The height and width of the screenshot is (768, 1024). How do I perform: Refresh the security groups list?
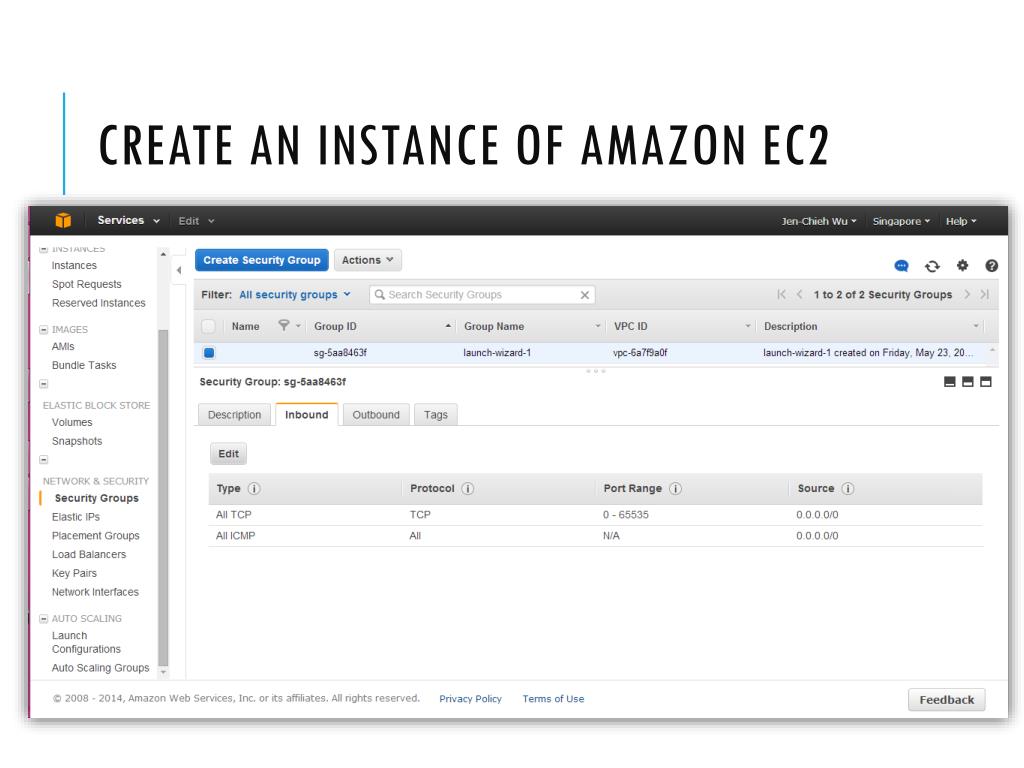point(932,266)
